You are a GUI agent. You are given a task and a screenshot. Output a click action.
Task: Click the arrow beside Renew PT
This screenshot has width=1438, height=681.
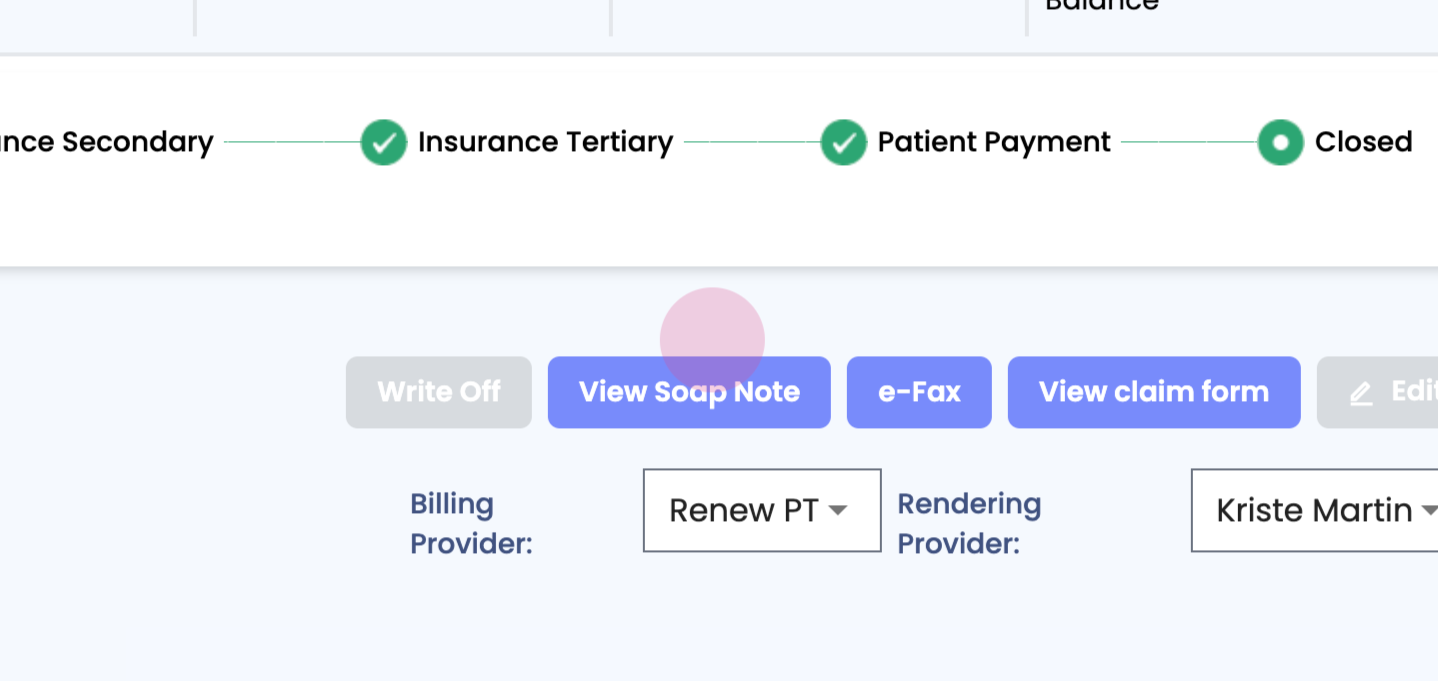tap(838, 510)
